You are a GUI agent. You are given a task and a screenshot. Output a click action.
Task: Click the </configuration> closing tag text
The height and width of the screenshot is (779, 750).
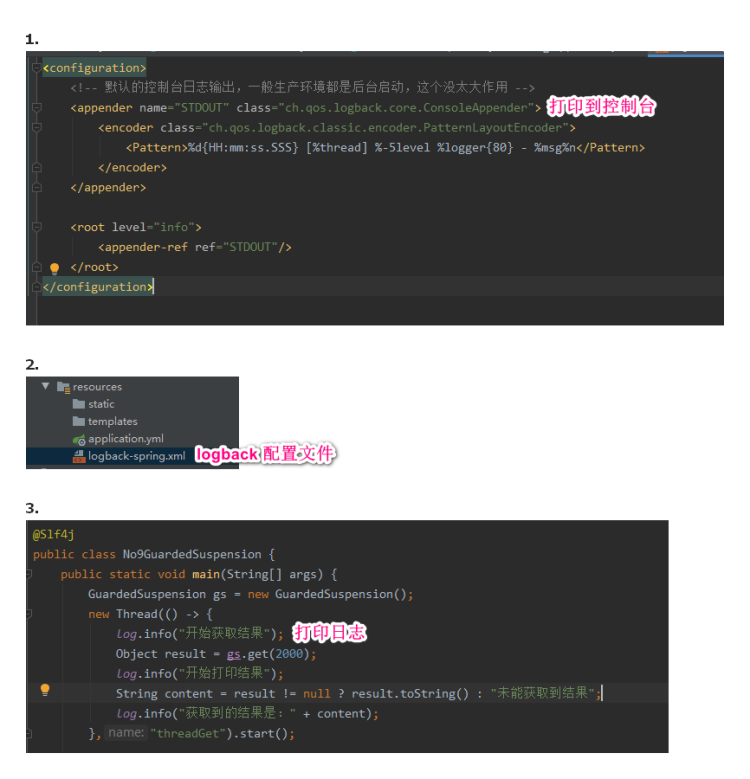click(98, 287)
